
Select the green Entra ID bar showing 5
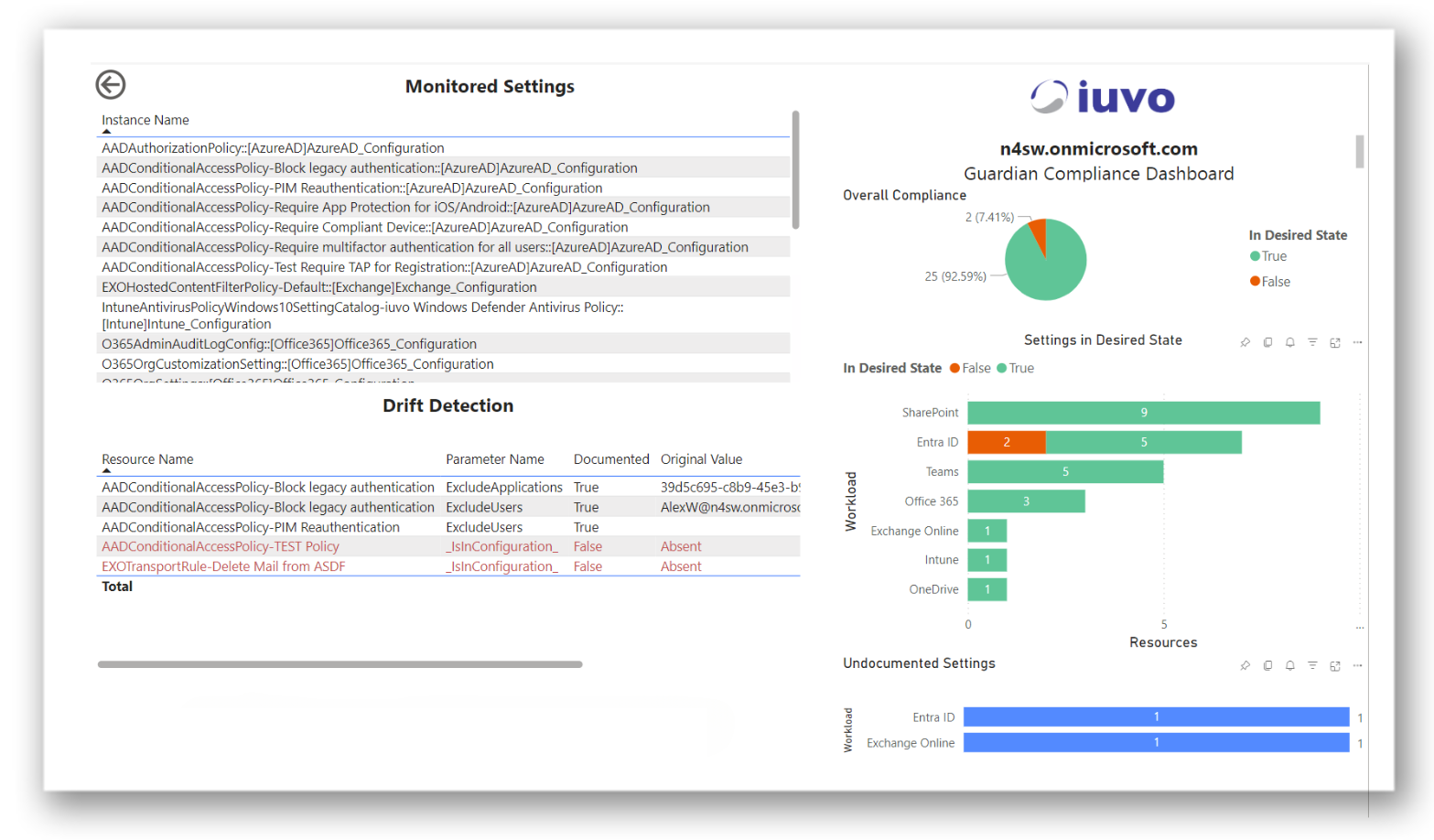pyautogui.click(x=1144, y=442)
